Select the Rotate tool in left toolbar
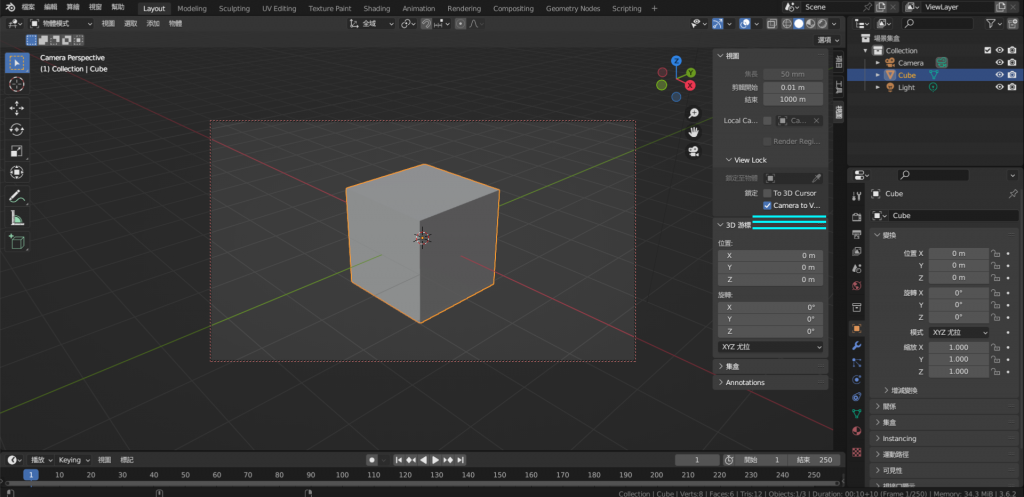Viewport: 1024px width, 497px height. point(17,129)
